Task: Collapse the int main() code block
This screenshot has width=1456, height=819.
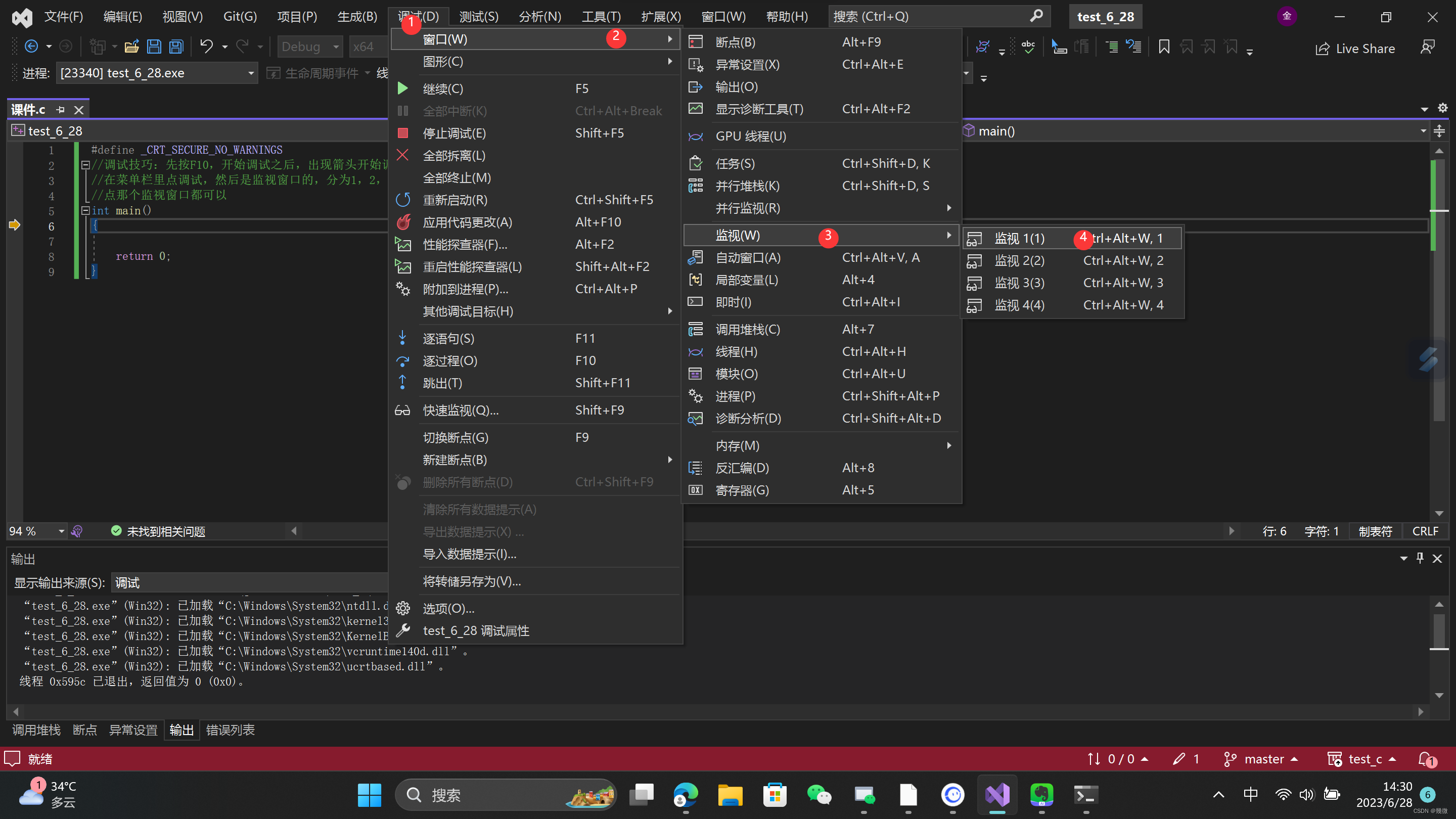Action: 85,210
